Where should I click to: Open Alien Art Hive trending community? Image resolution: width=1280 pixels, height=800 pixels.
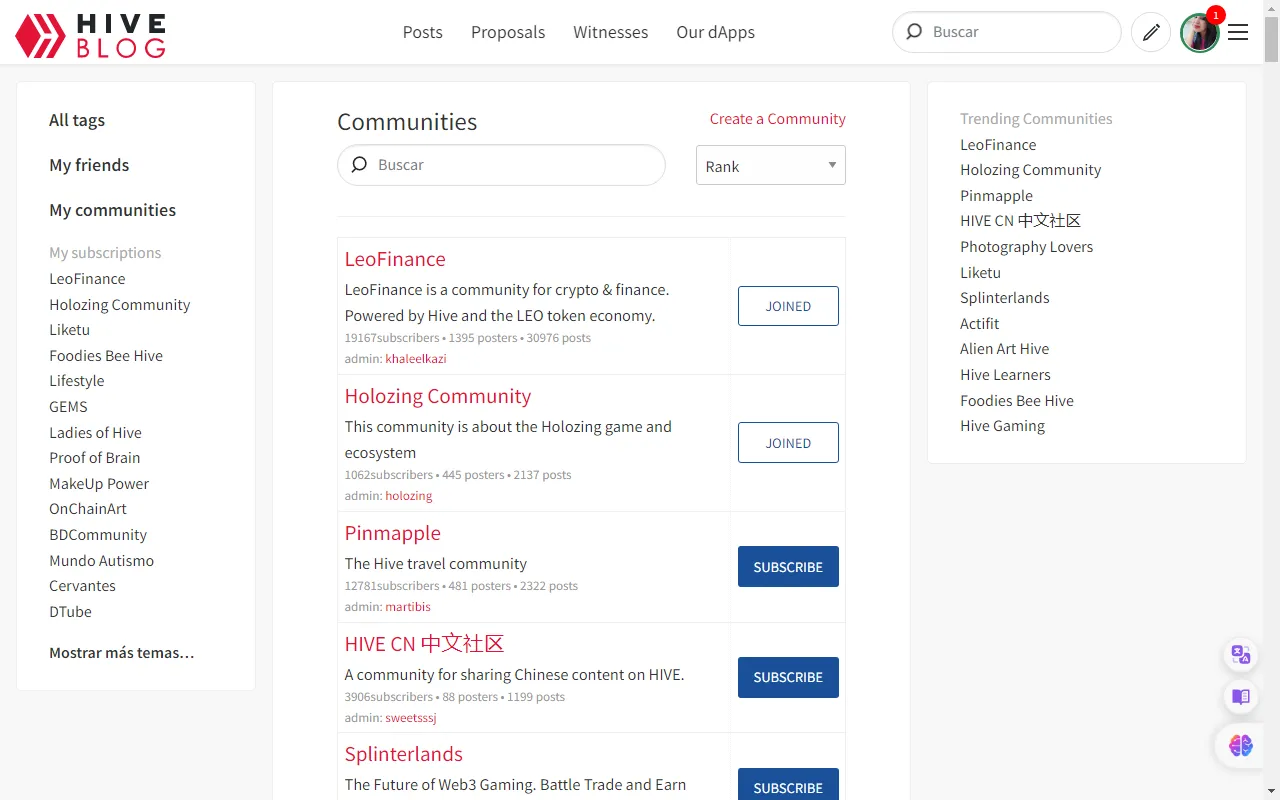(x=1005, y=349)
